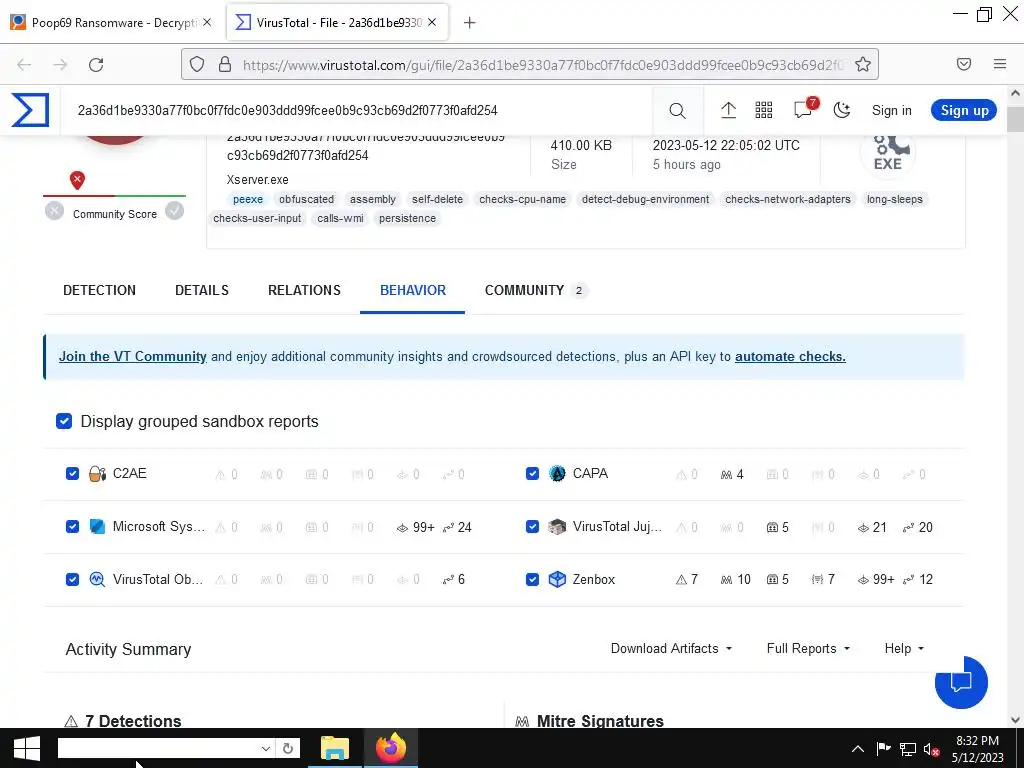1024x768 pixels.
Task: Show hidden tray icons chevron
Action: 858,749
